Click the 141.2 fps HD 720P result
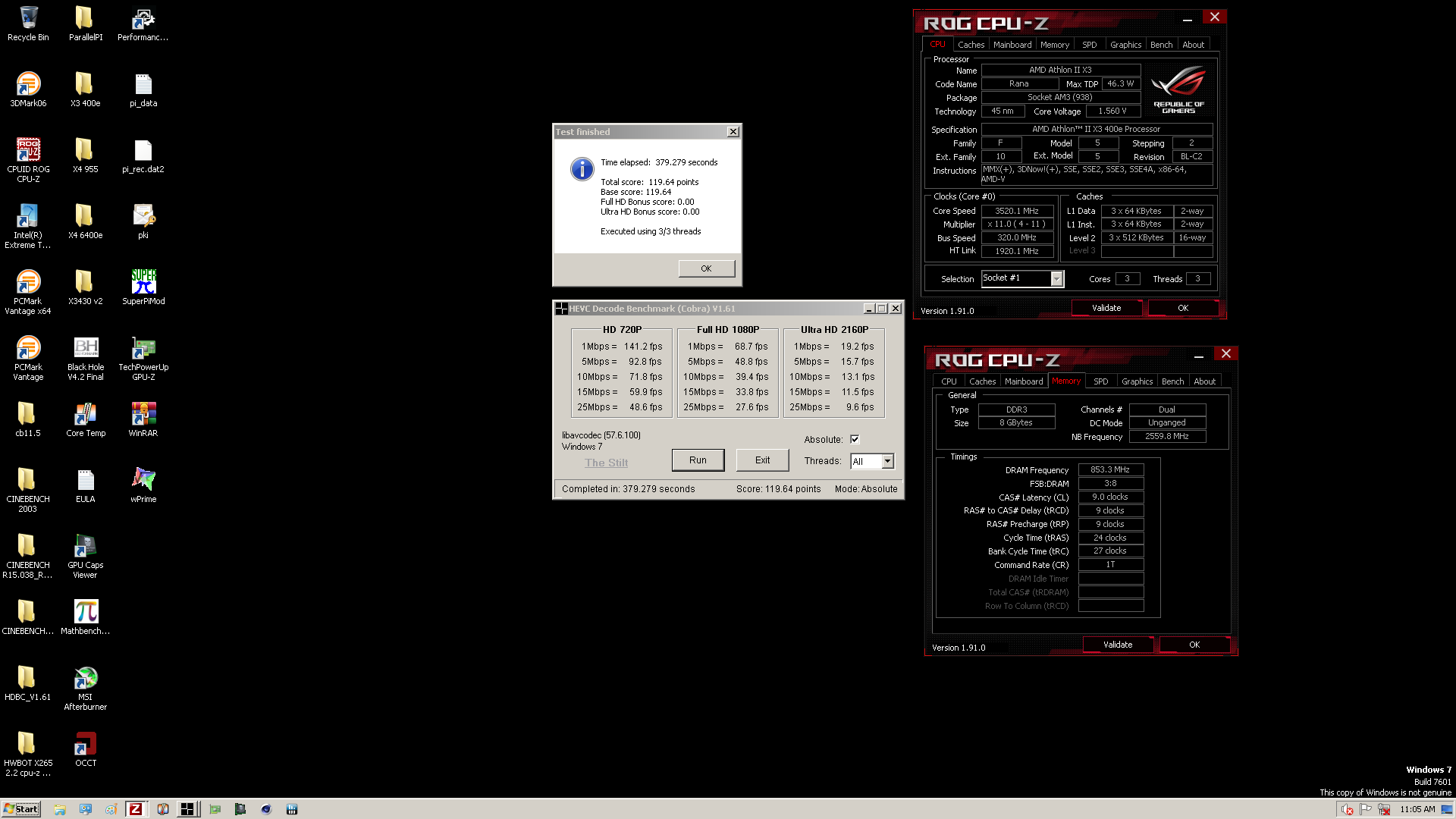The image size is (1456, 819). (x=643, y=347)
